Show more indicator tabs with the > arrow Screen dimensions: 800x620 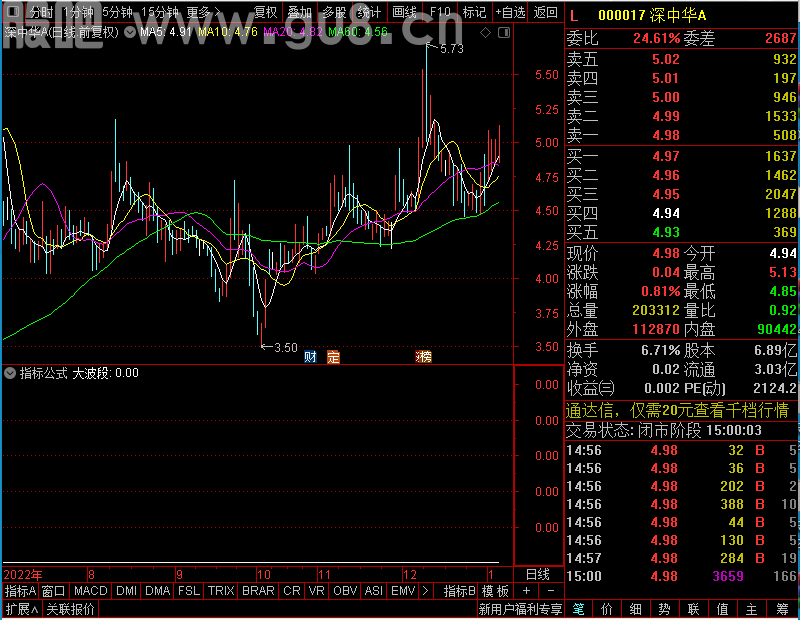[426, 591]
